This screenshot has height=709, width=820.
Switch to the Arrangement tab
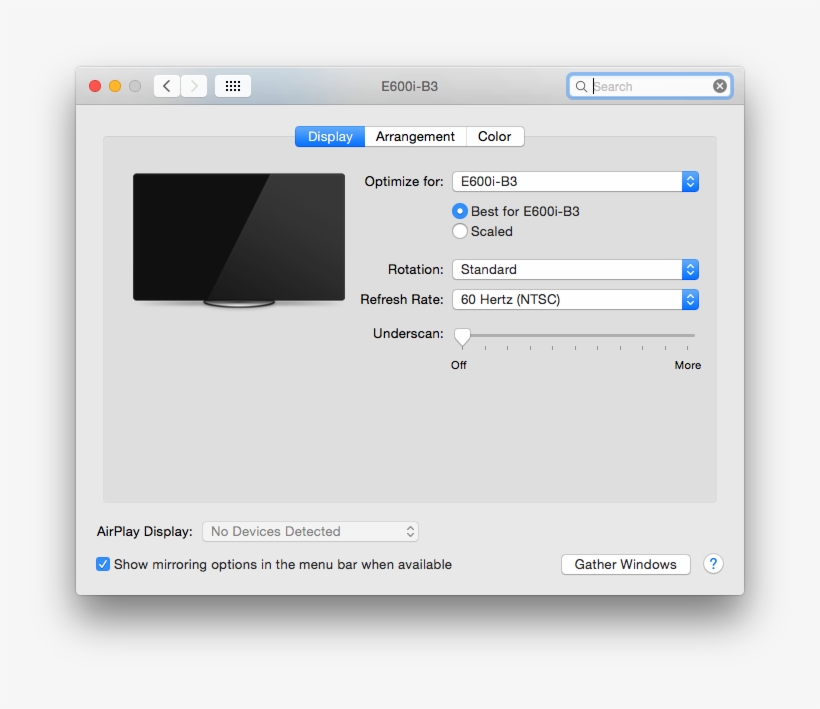point(415,136)
